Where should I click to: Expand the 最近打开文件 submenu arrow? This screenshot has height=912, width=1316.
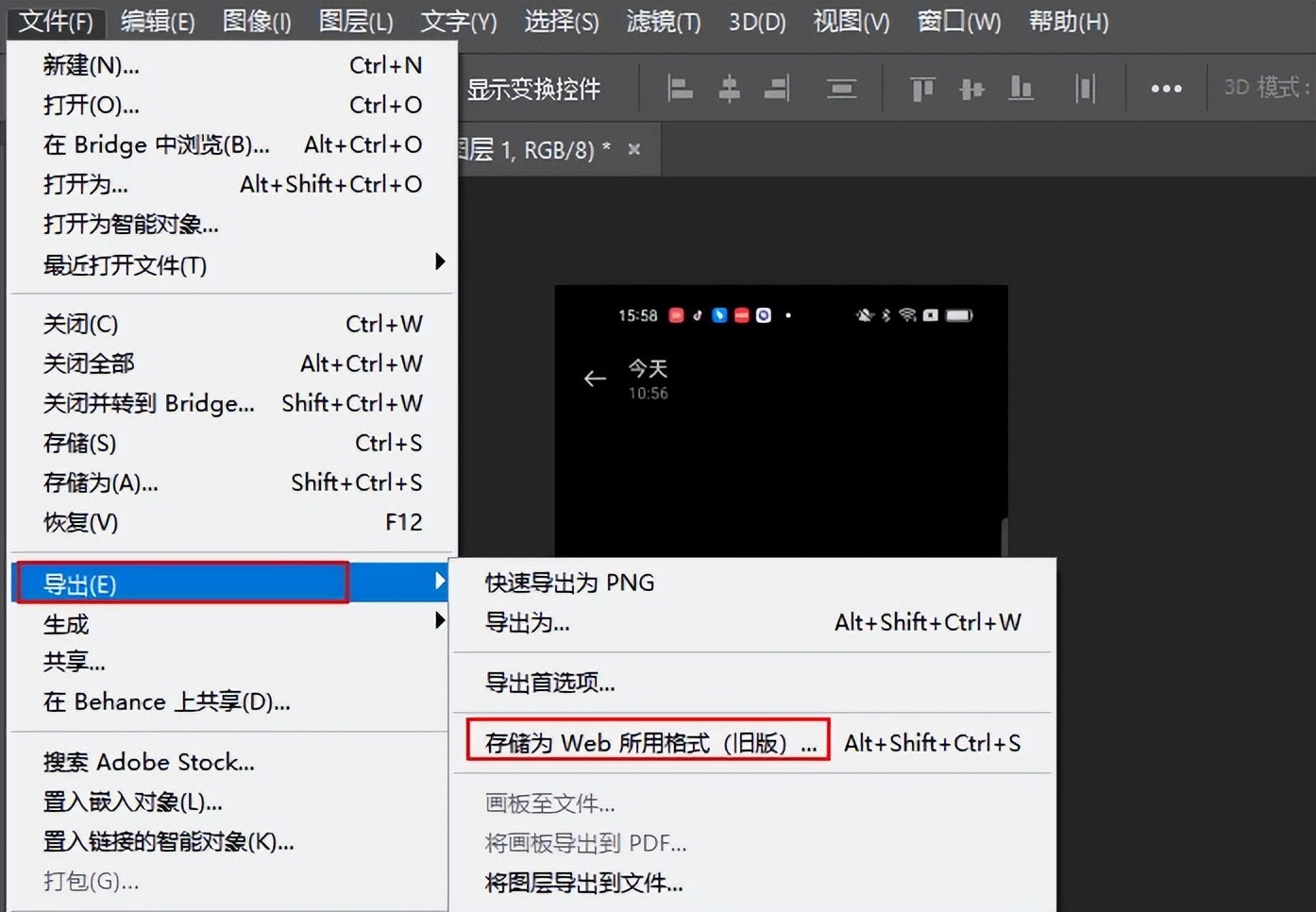pyautogui.click(x=439, y=263)
